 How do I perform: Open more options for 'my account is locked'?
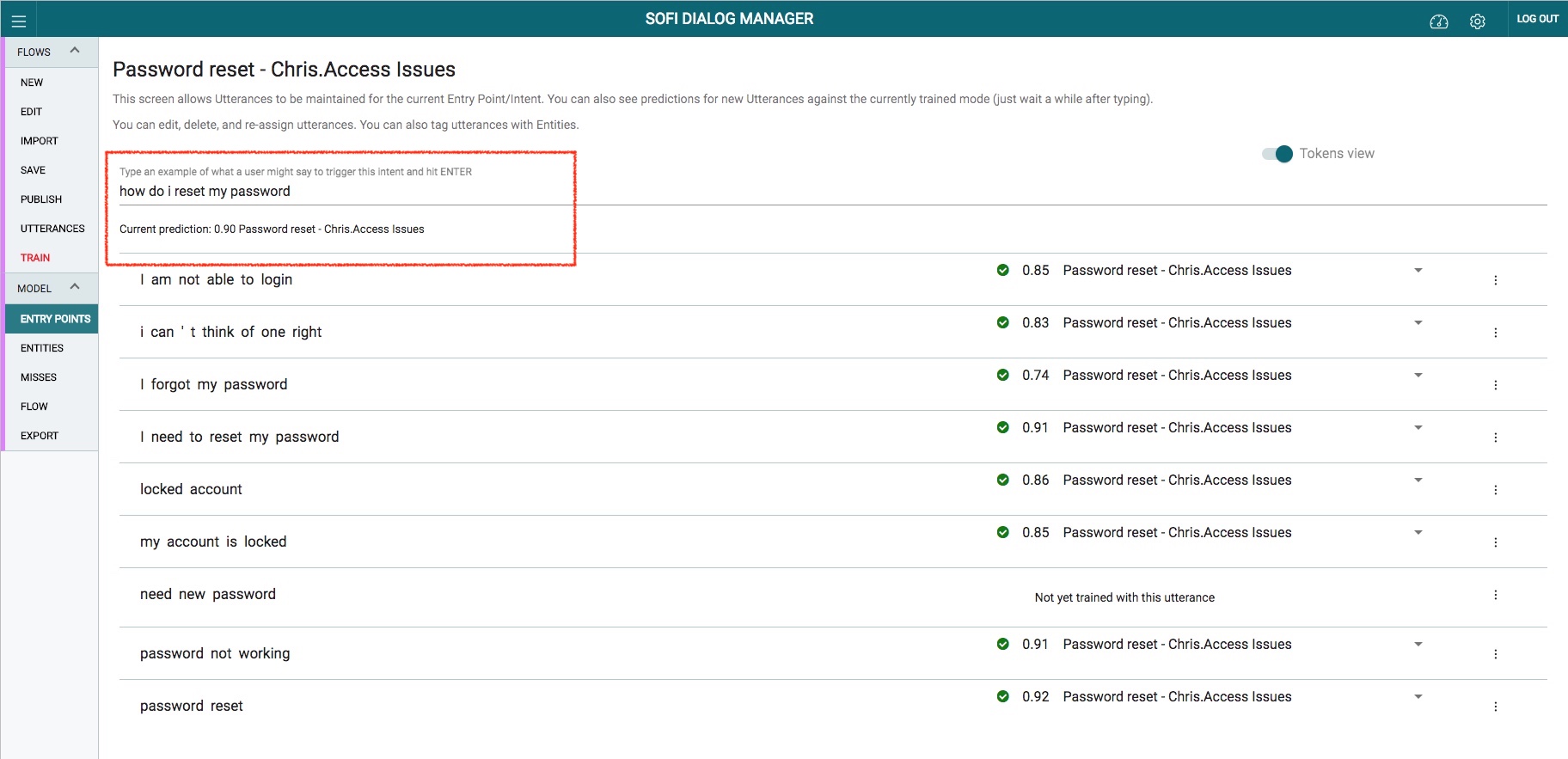click(x=1496, y=542)
